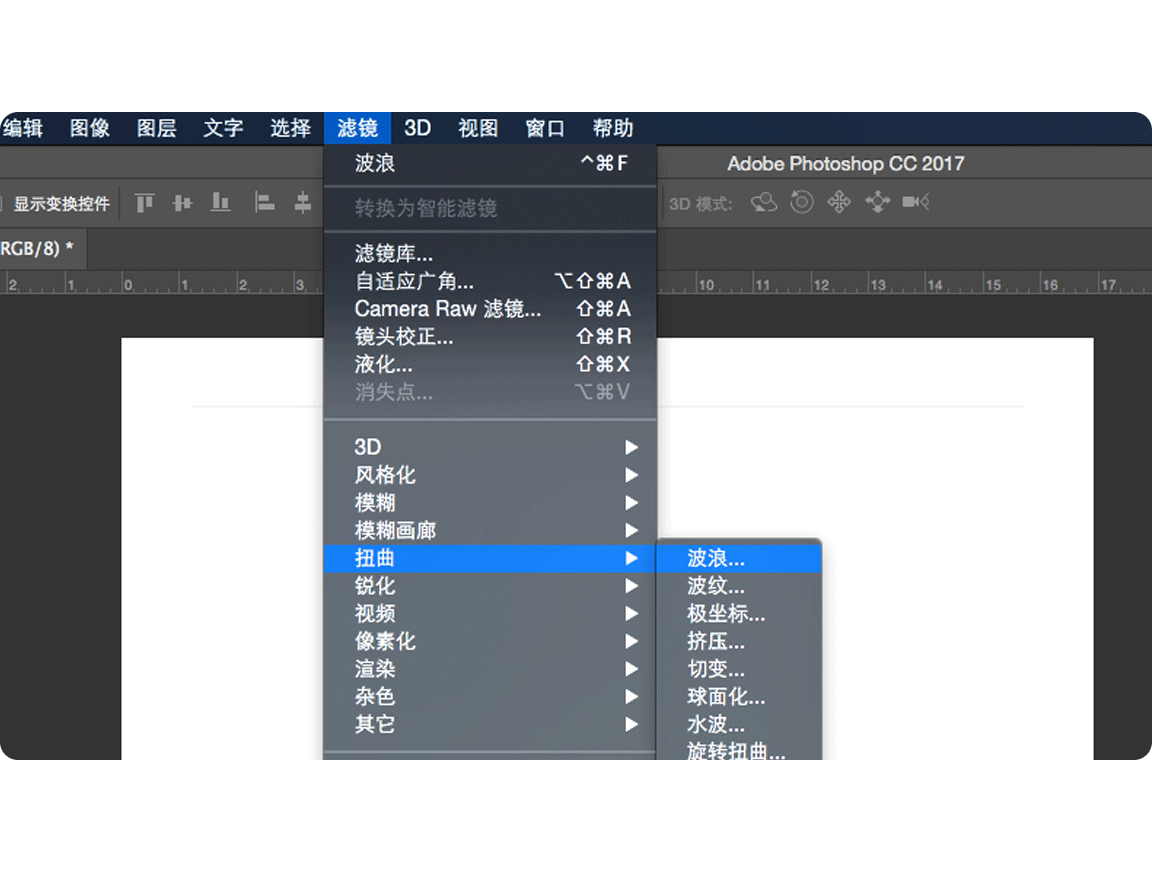Select 极坐标... in distort submenu
This screenshot has width=1152, height=872.
coord(738,613)
